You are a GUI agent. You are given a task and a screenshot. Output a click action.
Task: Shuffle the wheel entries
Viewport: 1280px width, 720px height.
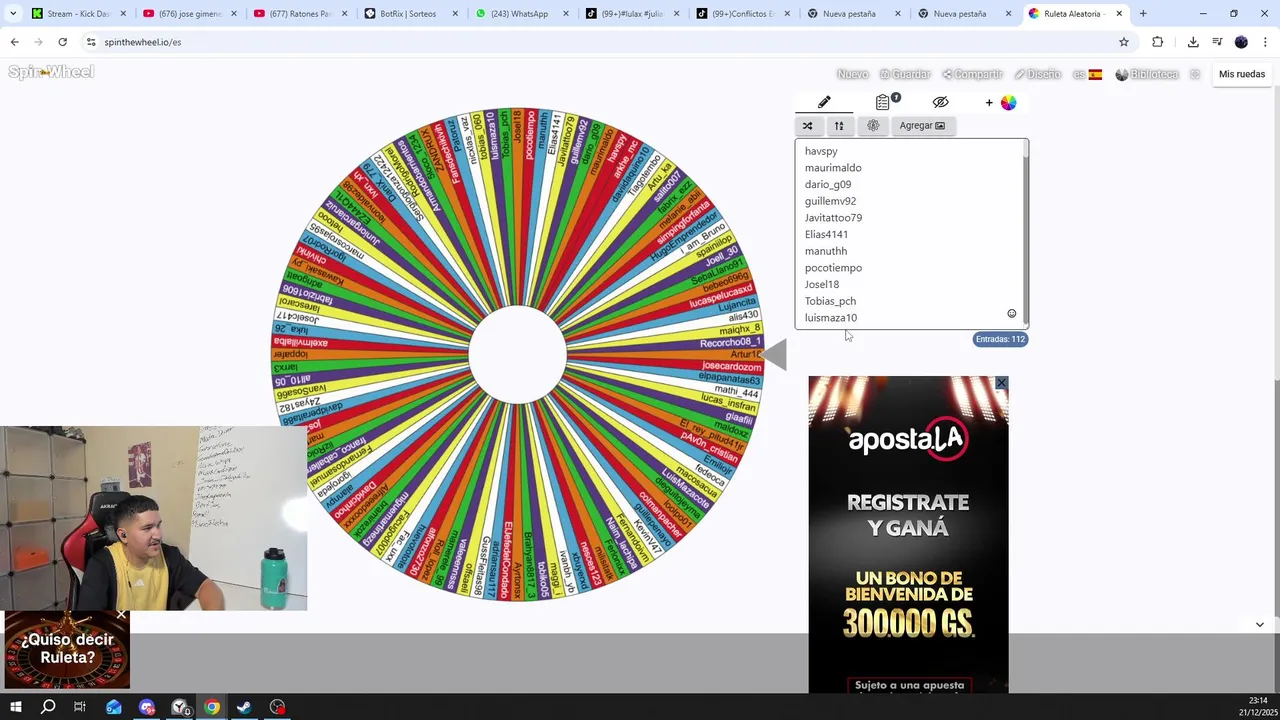(808, 126)
